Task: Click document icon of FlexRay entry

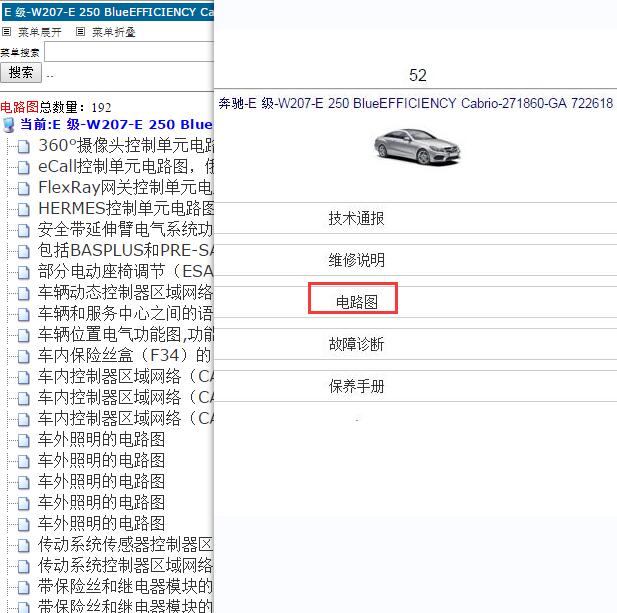Action: (x=24, y=189)
